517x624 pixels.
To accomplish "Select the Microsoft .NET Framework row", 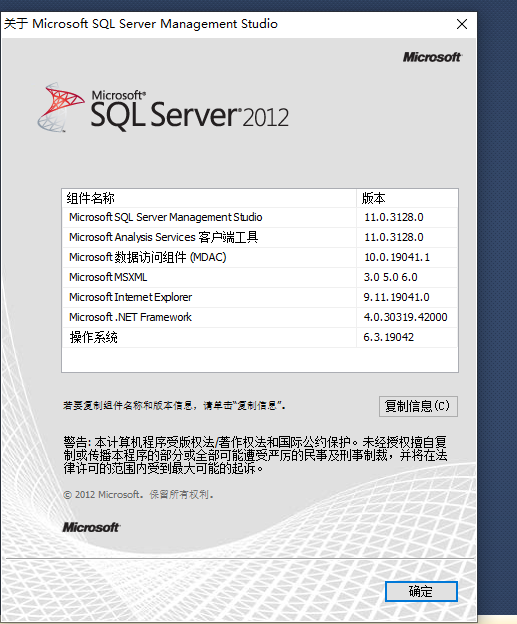I will pos(260,317).
